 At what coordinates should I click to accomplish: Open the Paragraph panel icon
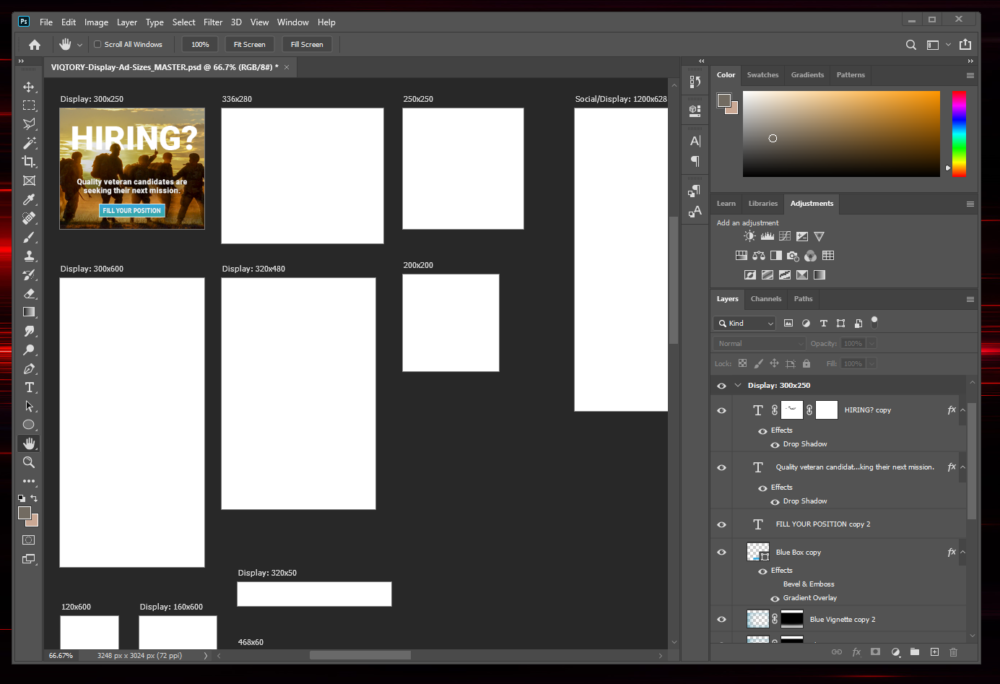pyautogui.click(x=695, y=161)
